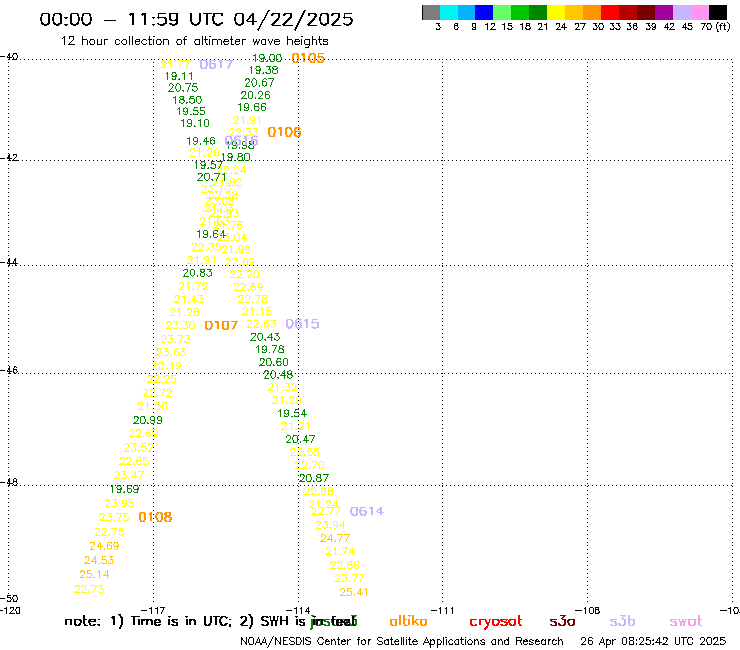
Task: Select the lavender 0614 time marker
Action: tap(367, 511)
